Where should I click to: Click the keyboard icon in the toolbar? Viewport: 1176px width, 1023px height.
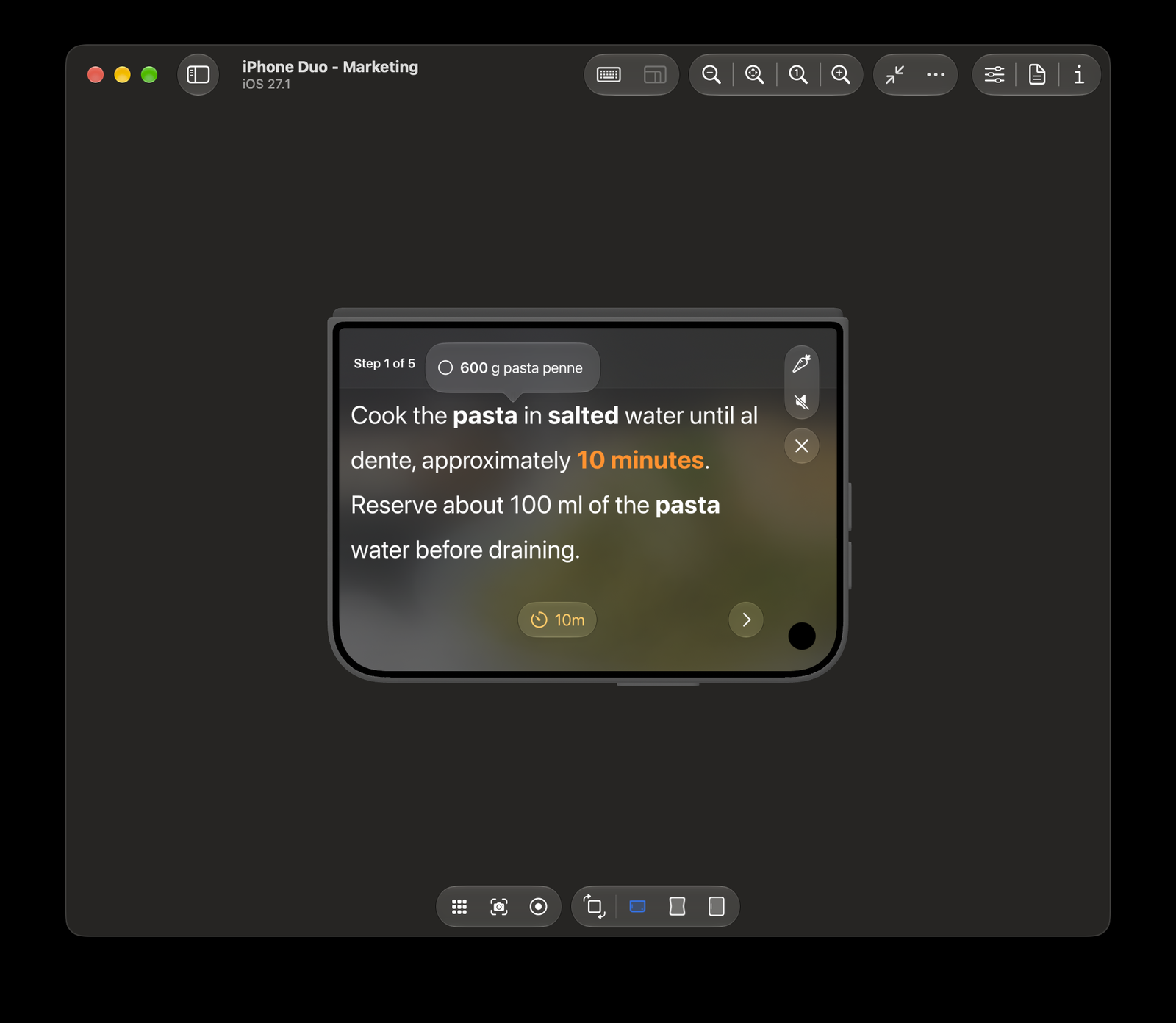click(x=609, y=74)
